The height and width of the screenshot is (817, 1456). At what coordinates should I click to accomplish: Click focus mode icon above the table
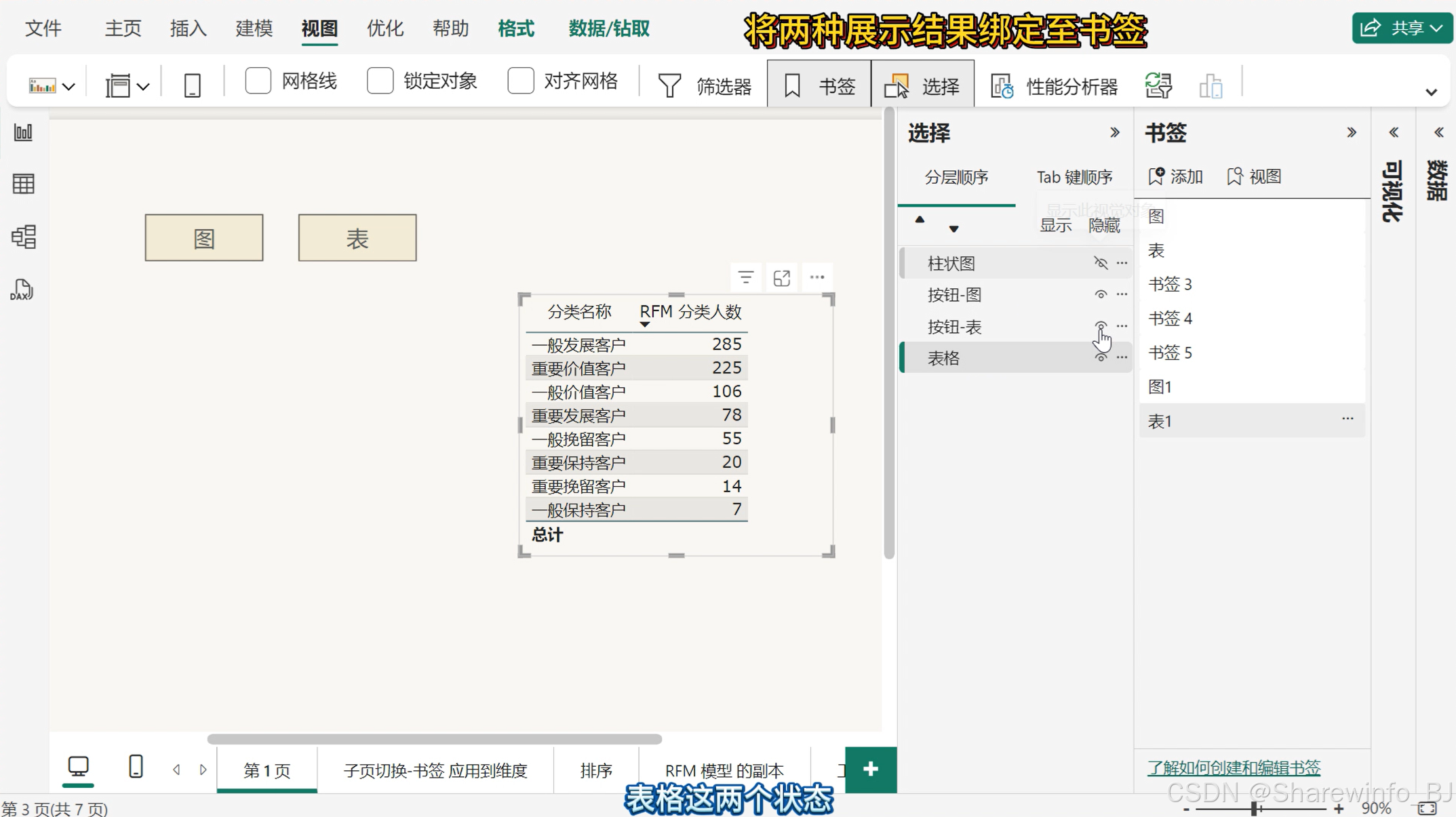tap(782, 277)
